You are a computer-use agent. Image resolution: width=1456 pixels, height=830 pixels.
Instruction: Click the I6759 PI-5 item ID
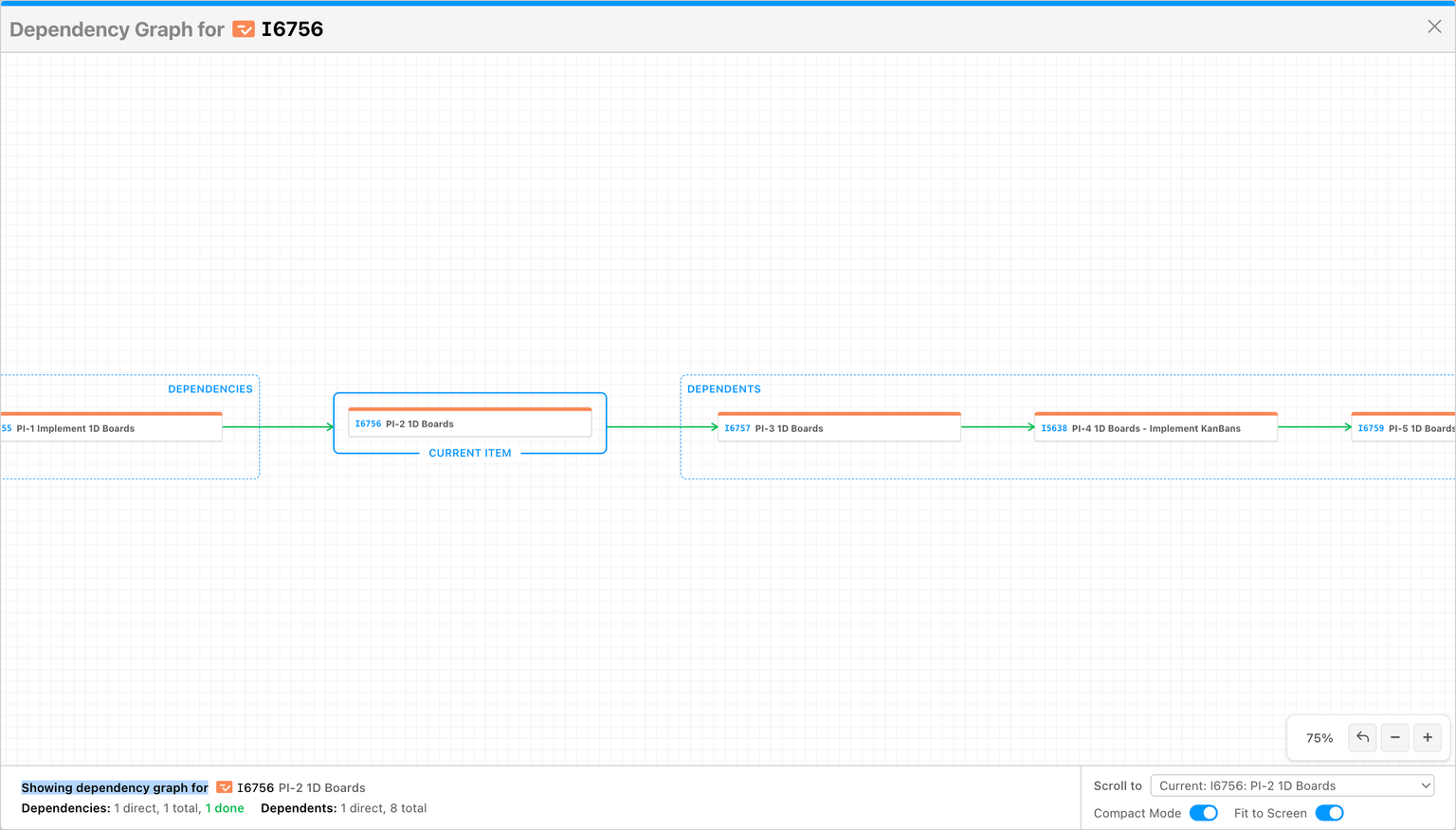pos(1370,428)
